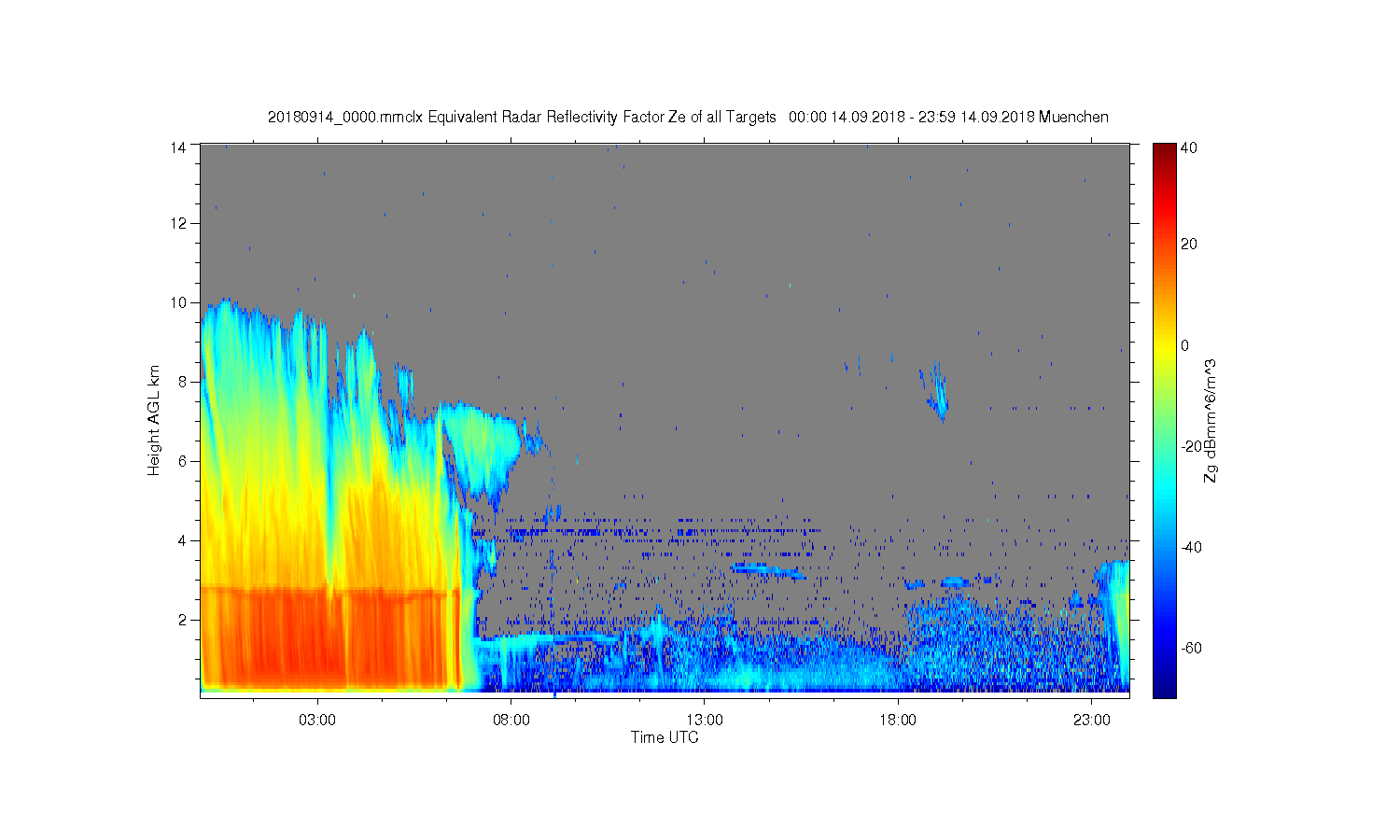Click the 8 km height tick label
The image size is (1400, 840).
point(185,382)
